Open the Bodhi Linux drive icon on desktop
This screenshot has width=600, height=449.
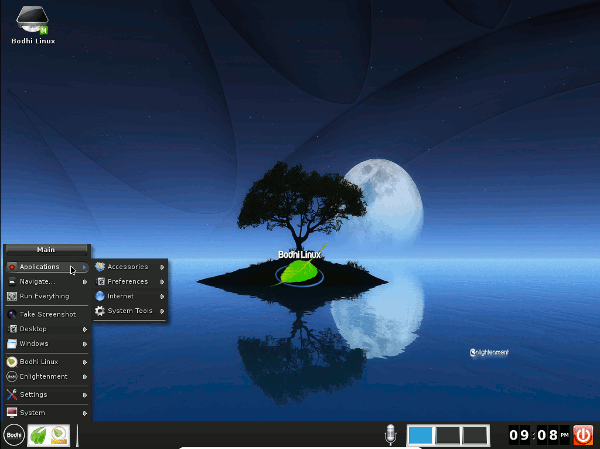pyautogui.click(x=32, y=22)
